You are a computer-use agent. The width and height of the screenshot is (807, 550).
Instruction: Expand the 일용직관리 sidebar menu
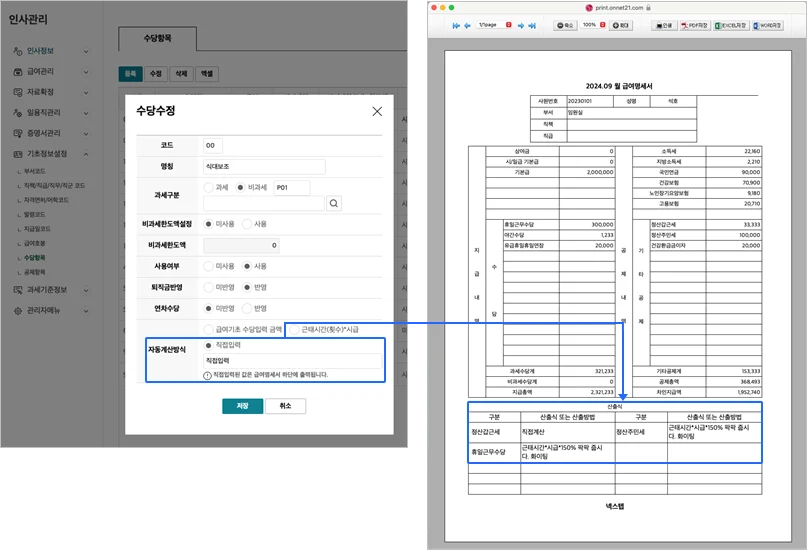pos(86,113)
